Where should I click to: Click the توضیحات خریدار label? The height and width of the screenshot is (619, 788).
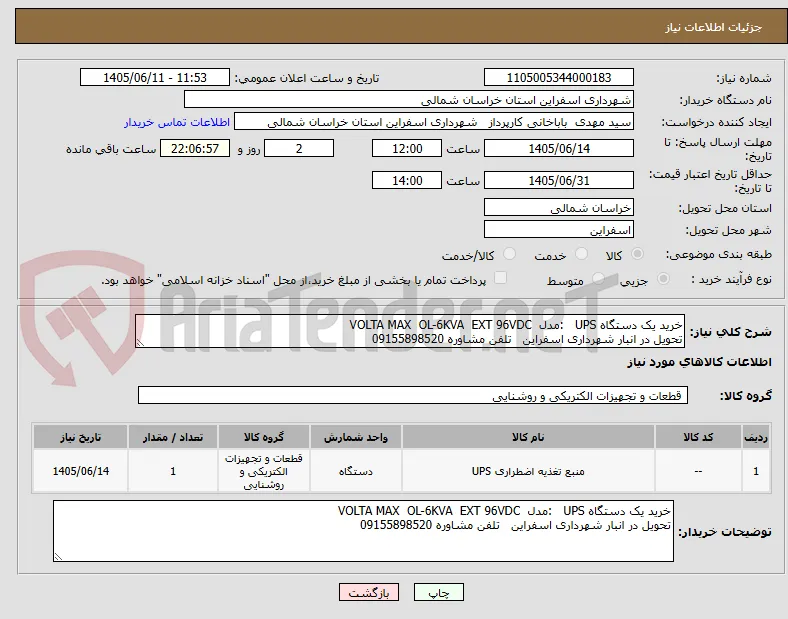point(725,532)
